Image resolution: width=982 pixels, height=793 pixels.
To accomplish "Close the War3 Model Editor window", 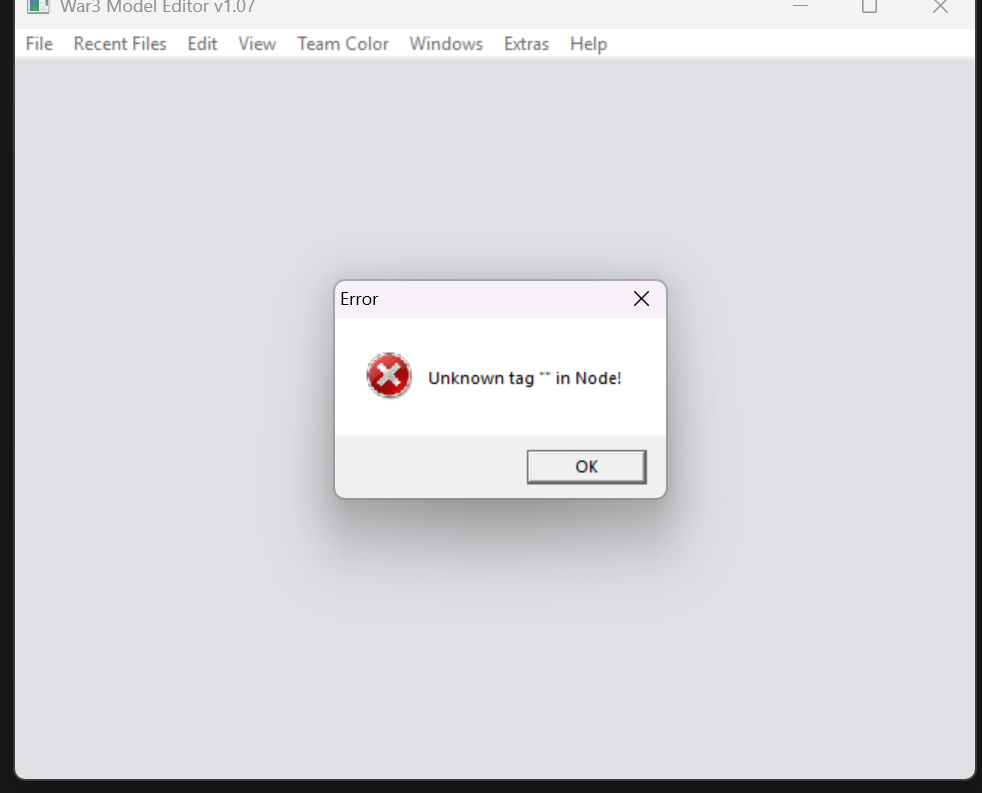I will click(x=940, y=6).
